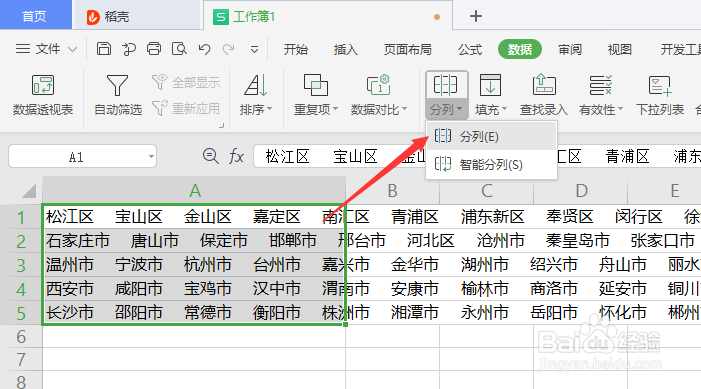The width and height of the screenshot is (701, 389).
Task: Select row 6 header
Action: pyautogui.click(x=21, y=336)
